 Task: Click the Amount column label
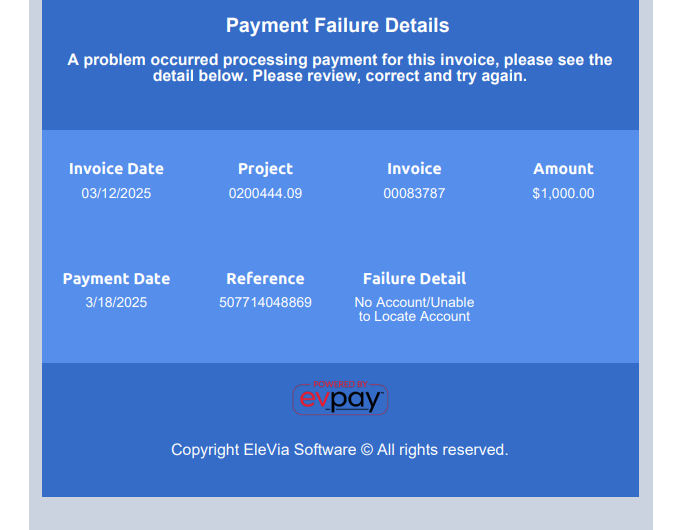[x=563, y=169]
